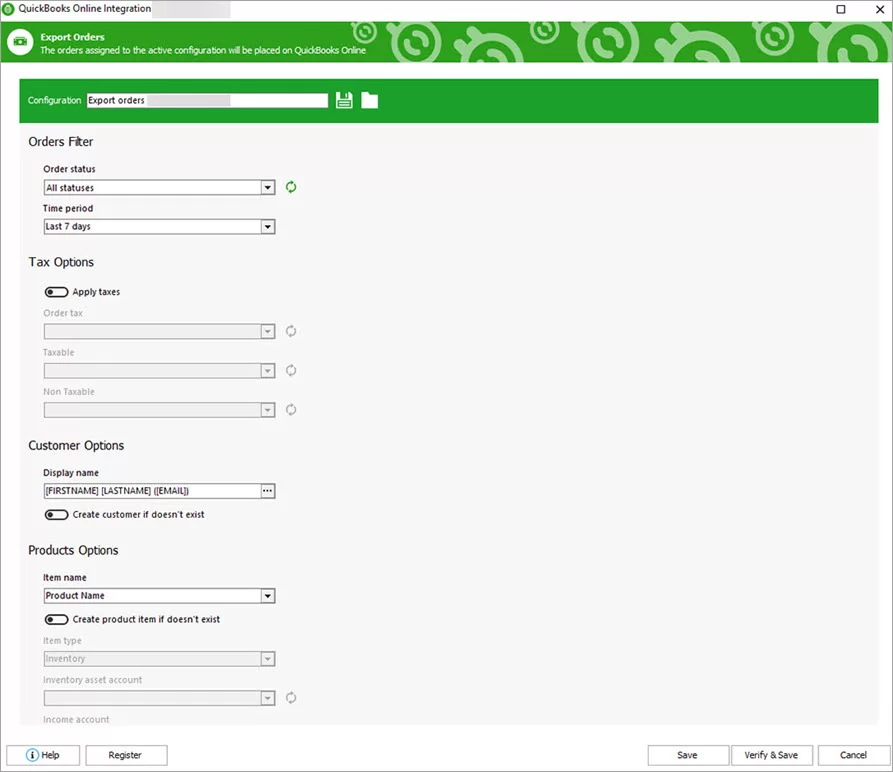Click the Register button
Screen dimensions: 893x772
point(126,755)
